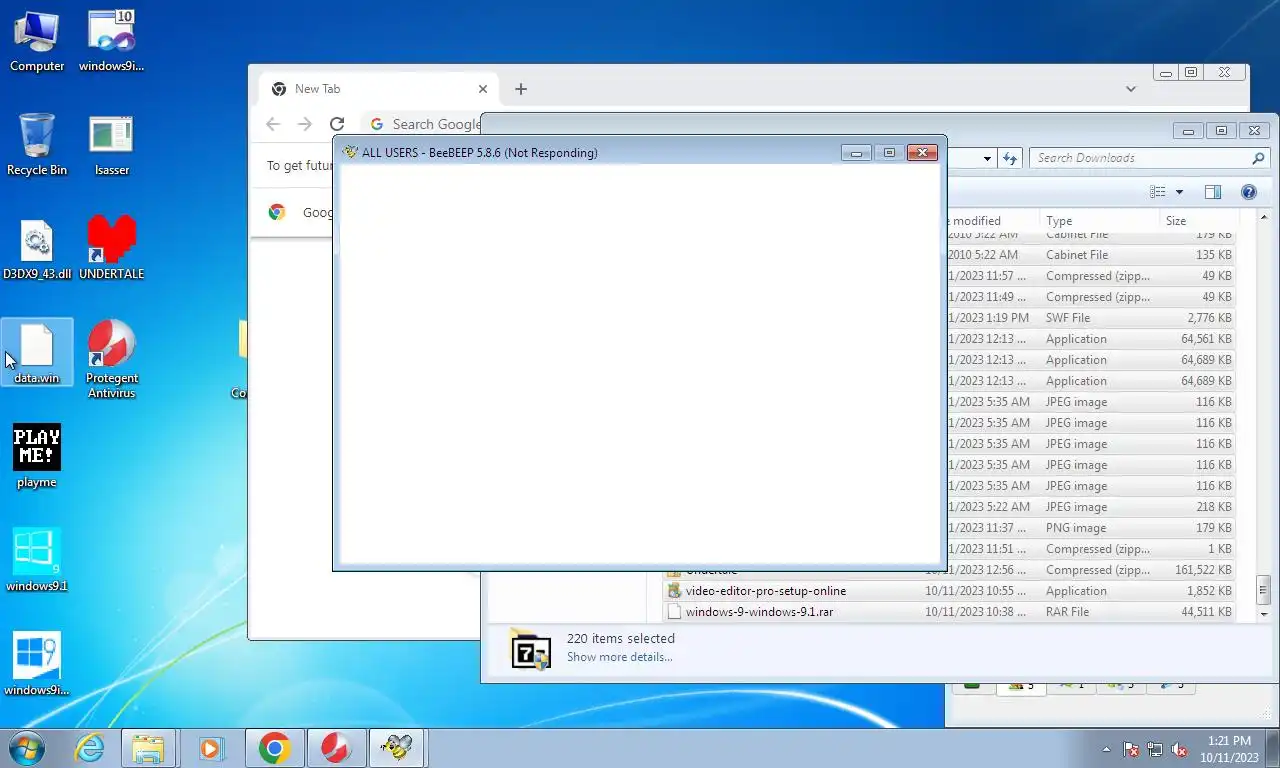1280x768 pixels.
Task: Select the bottom windows9i desktop icon
Action: [37, 665]
